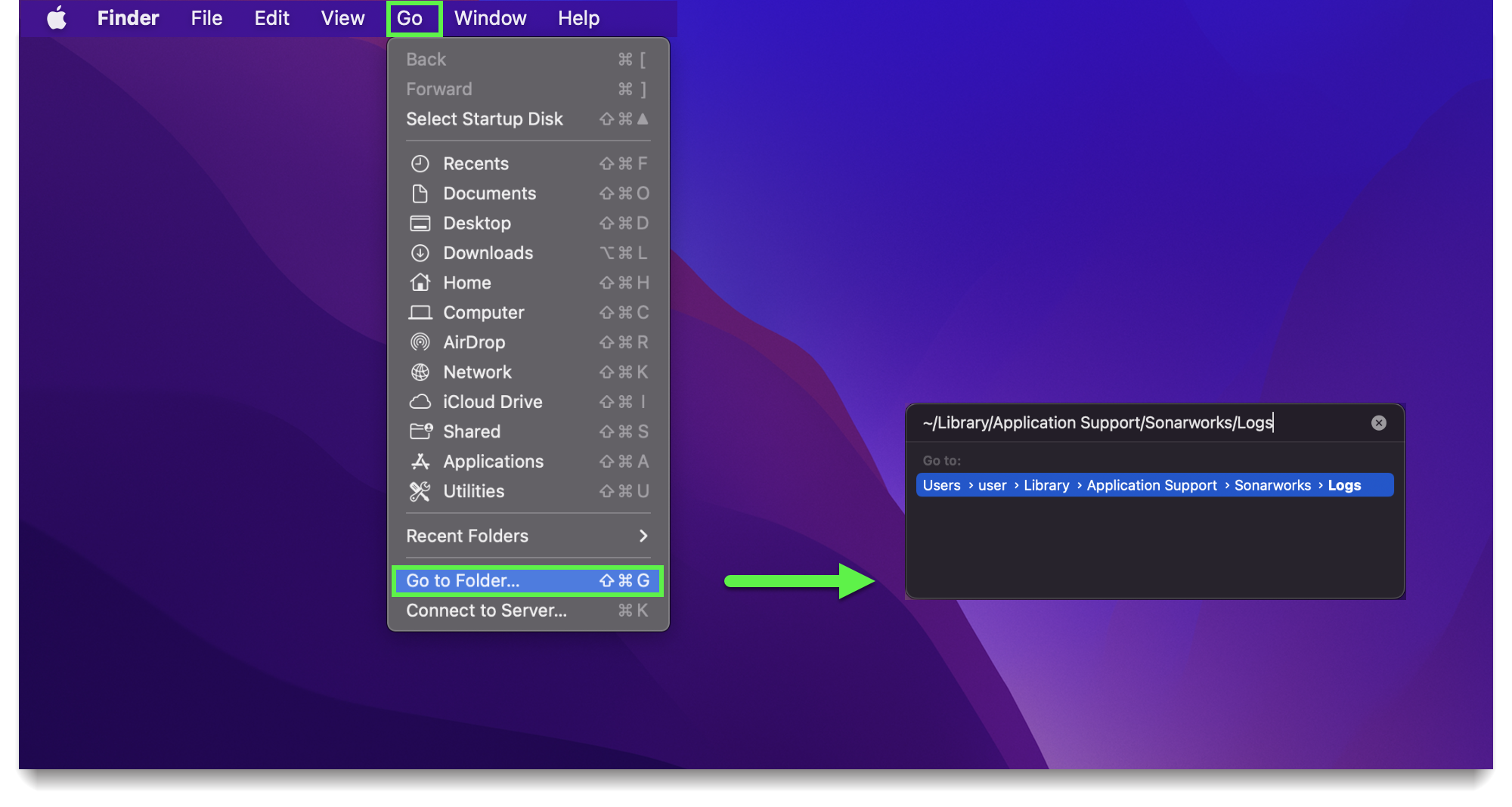This screenshot has height=807, width=1512.
Task: Choose Computer from Go menu
Action: (x=528, y=313)
